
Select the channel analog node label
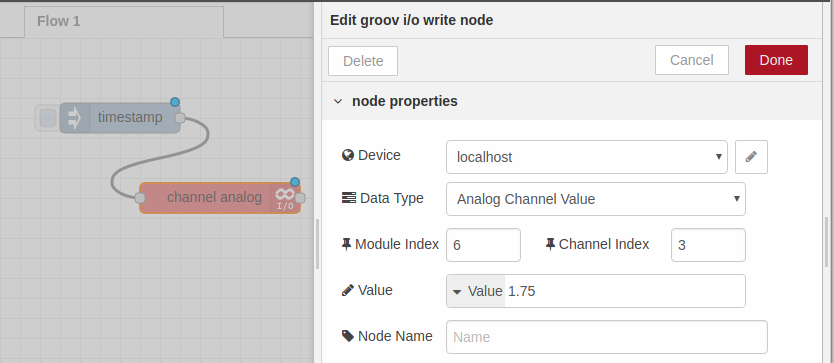tap(214, 197)
